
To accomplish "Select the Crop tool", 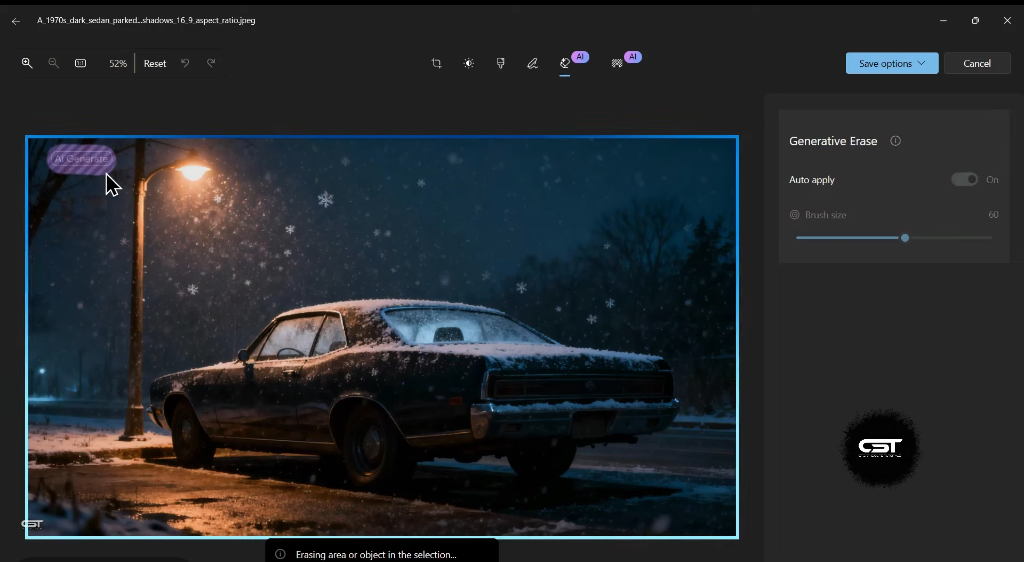I will [436, 63].
